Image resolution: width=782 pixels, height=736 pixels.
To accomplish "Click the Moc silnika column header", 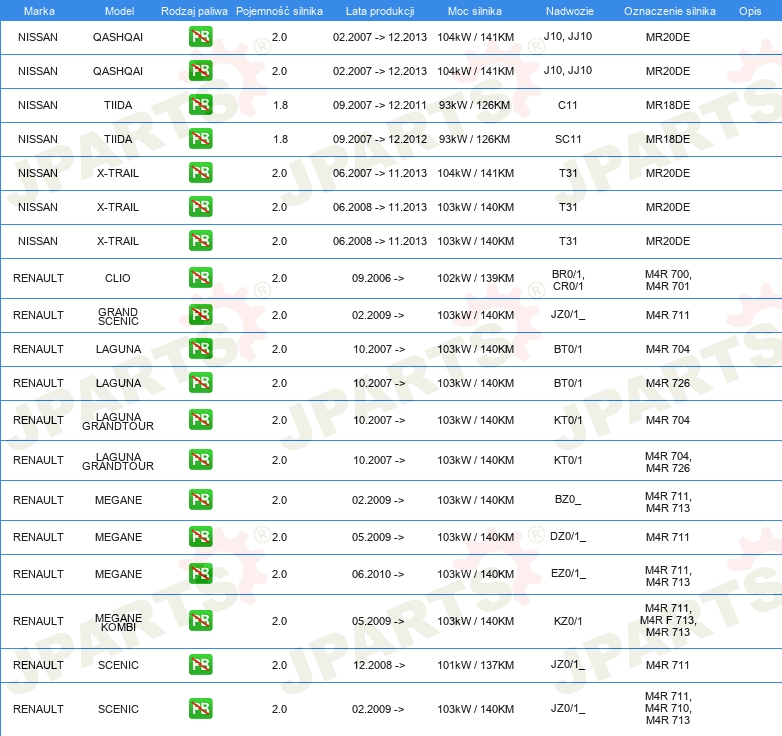I will pos(475,11).
